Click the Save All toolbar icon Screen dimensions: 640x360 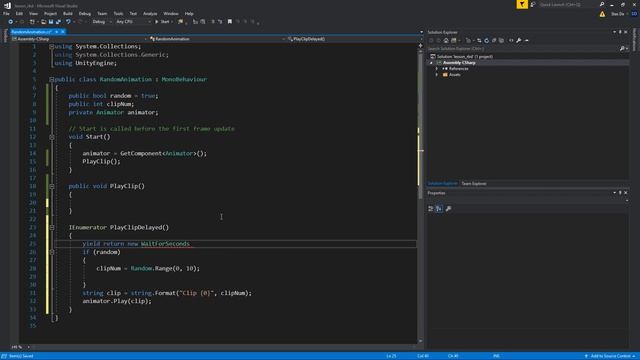click(58, 22)
